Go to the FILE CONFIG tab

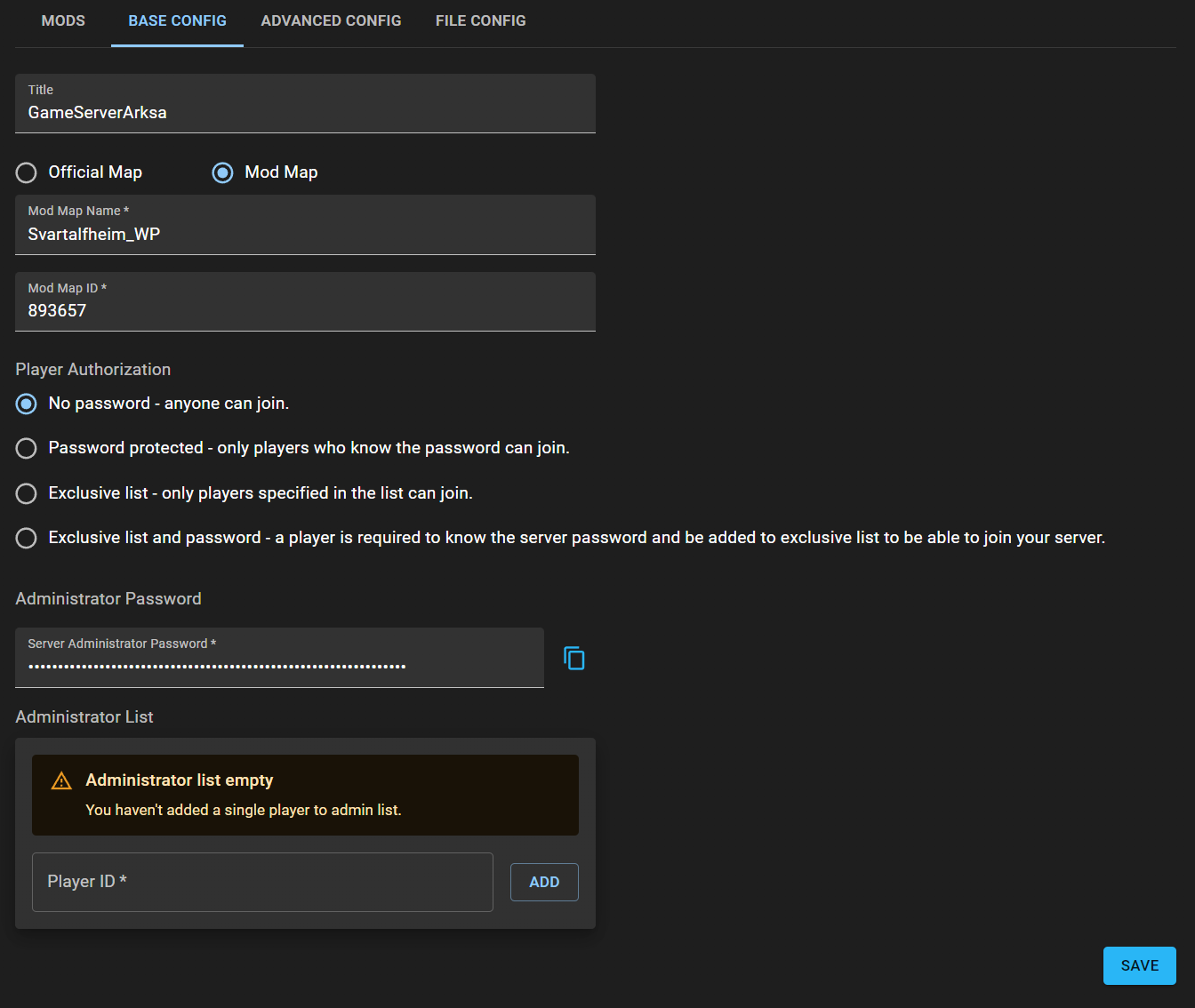coord(480,20)
